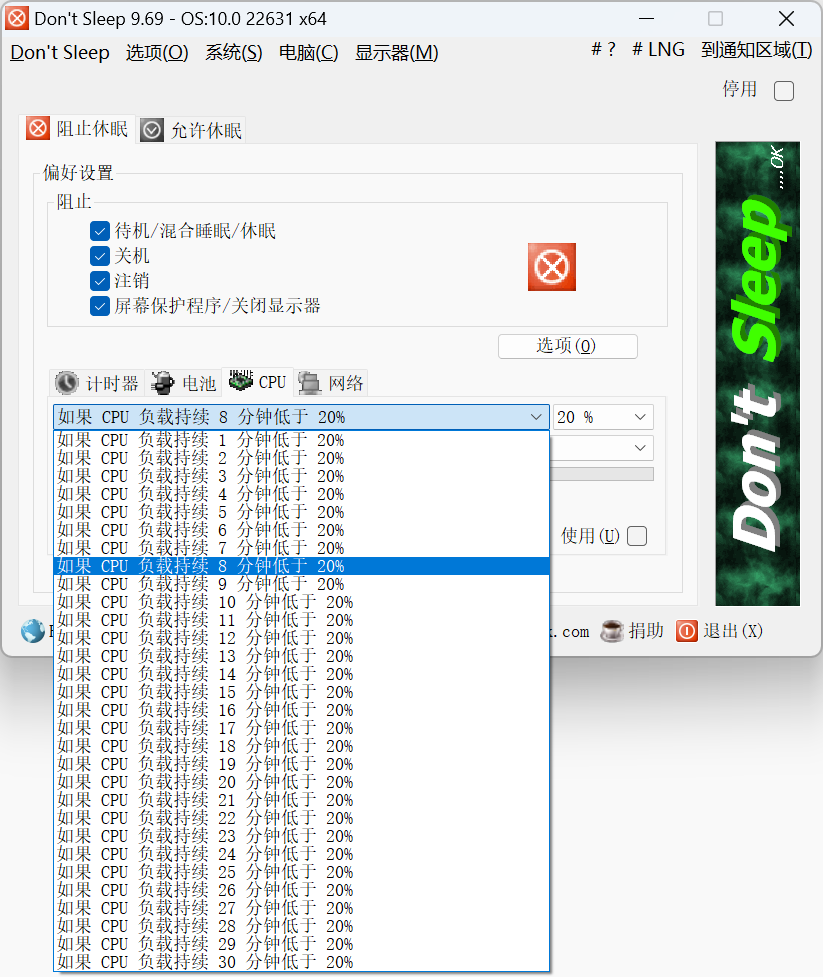This screenshot has height=977, width=823.
Task: Click the red power icon beside 退出
Action: coord(687,631)
